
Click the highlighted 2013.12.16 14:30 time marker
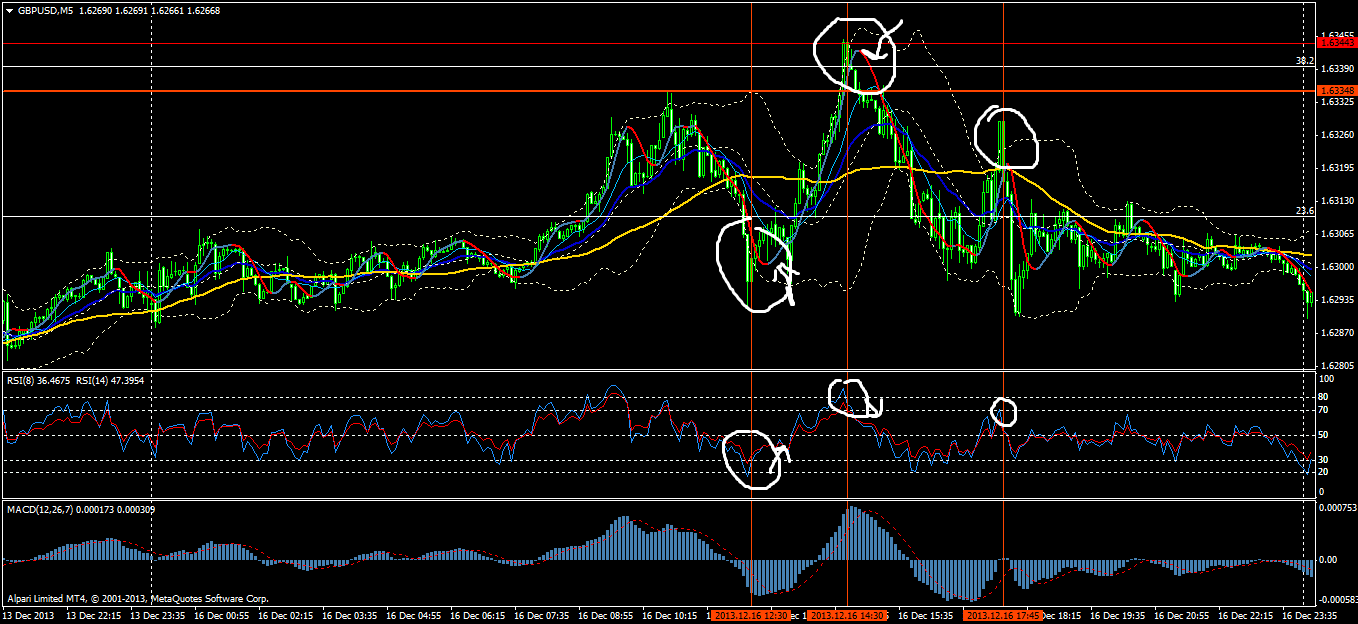[848, 615]
